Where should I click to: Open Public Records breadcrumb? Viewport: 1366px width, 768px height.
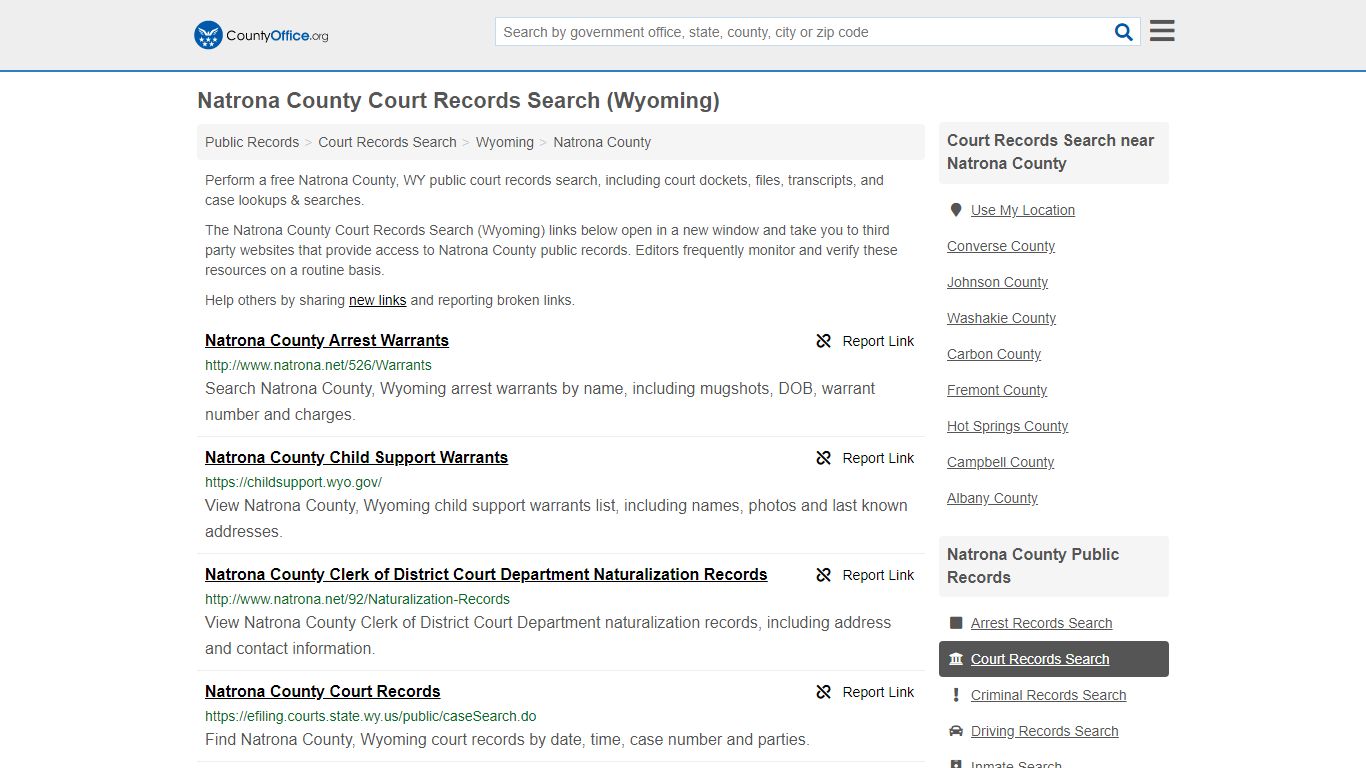point(252,142)
